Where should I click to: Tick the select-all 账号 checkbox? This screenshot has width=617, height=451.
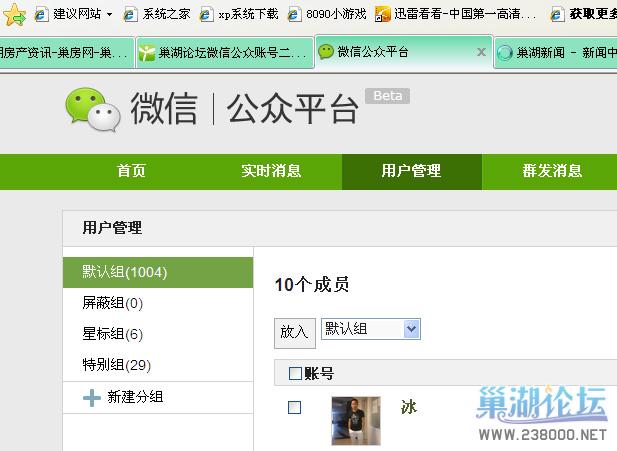pyautogui.click(x=295, y=373)
